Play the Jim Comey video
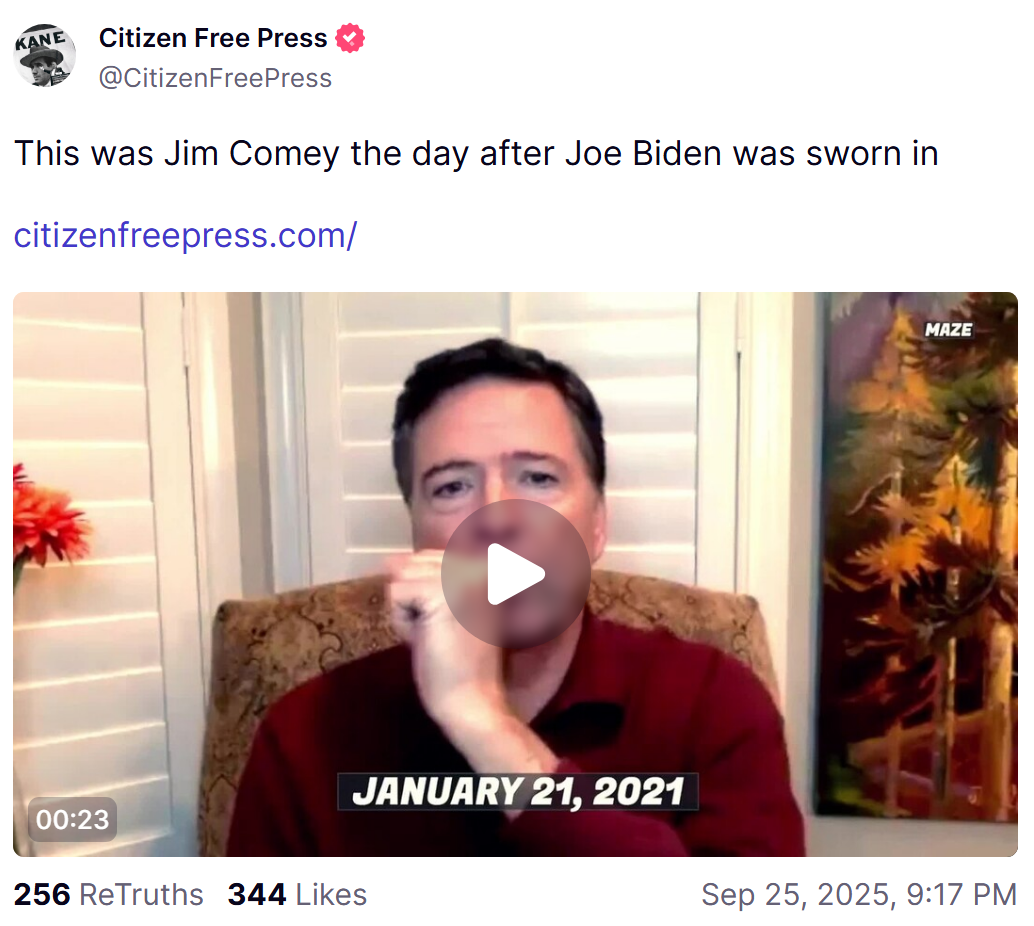 (516, 574)
